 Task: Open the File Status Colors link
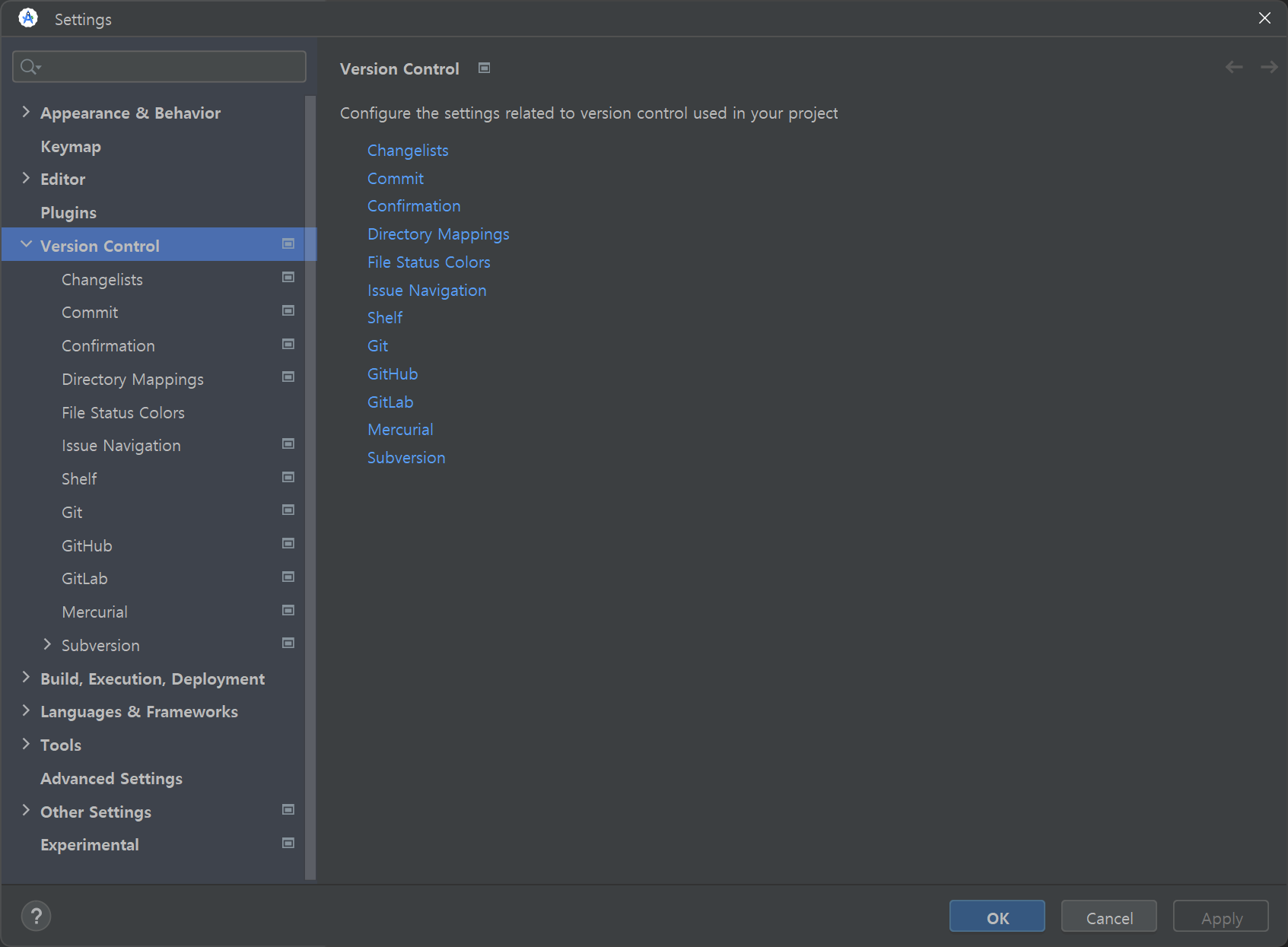coord(429,262)
